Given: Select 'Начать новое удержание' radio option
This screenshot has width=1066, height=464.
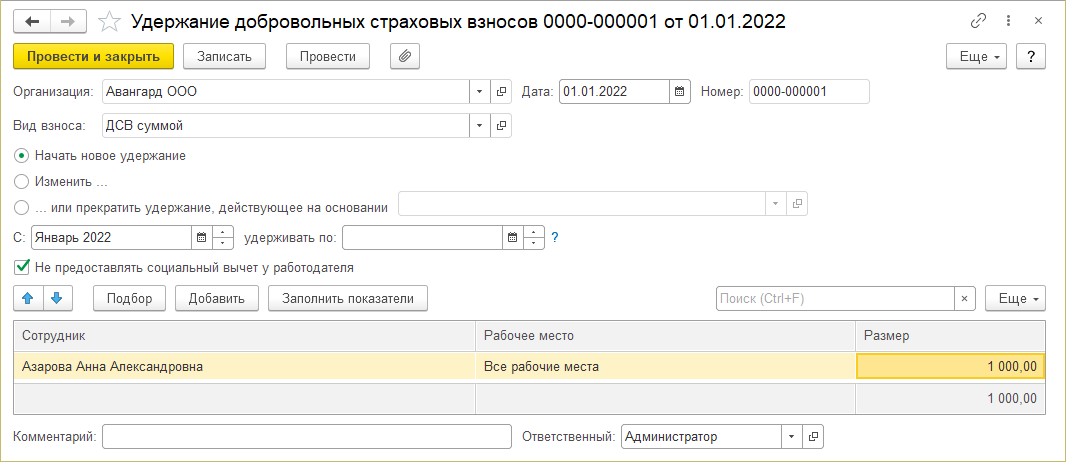Looking at the screenshot, I should click(22, 156).
